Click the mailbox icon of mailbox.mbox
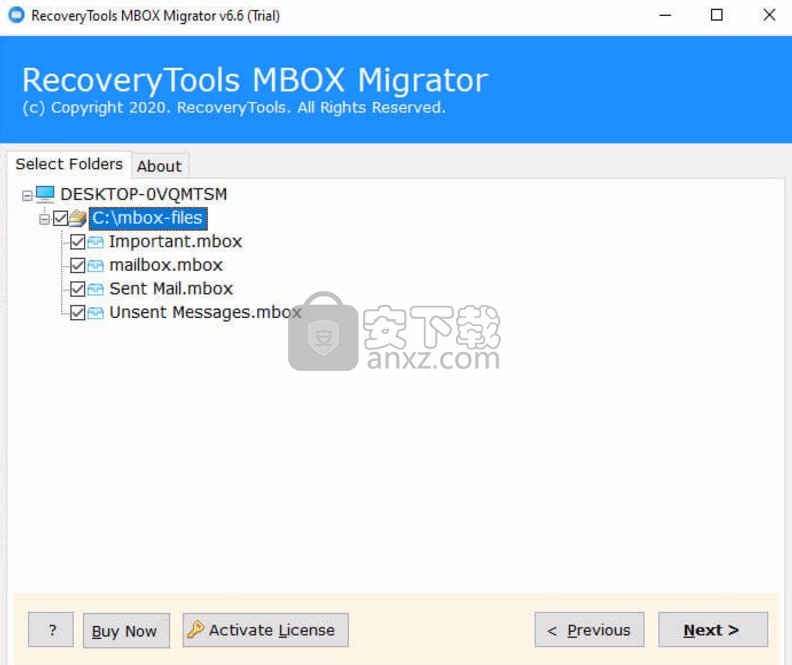The width and height of the screenshot is (792, 665). (95, 266)
